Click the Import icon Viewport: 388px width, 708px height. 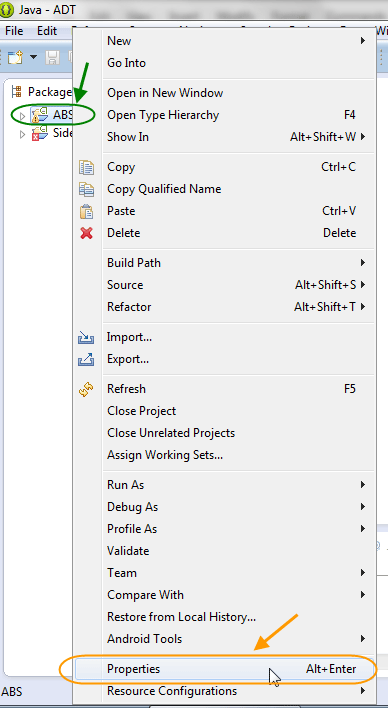[86, 337]
